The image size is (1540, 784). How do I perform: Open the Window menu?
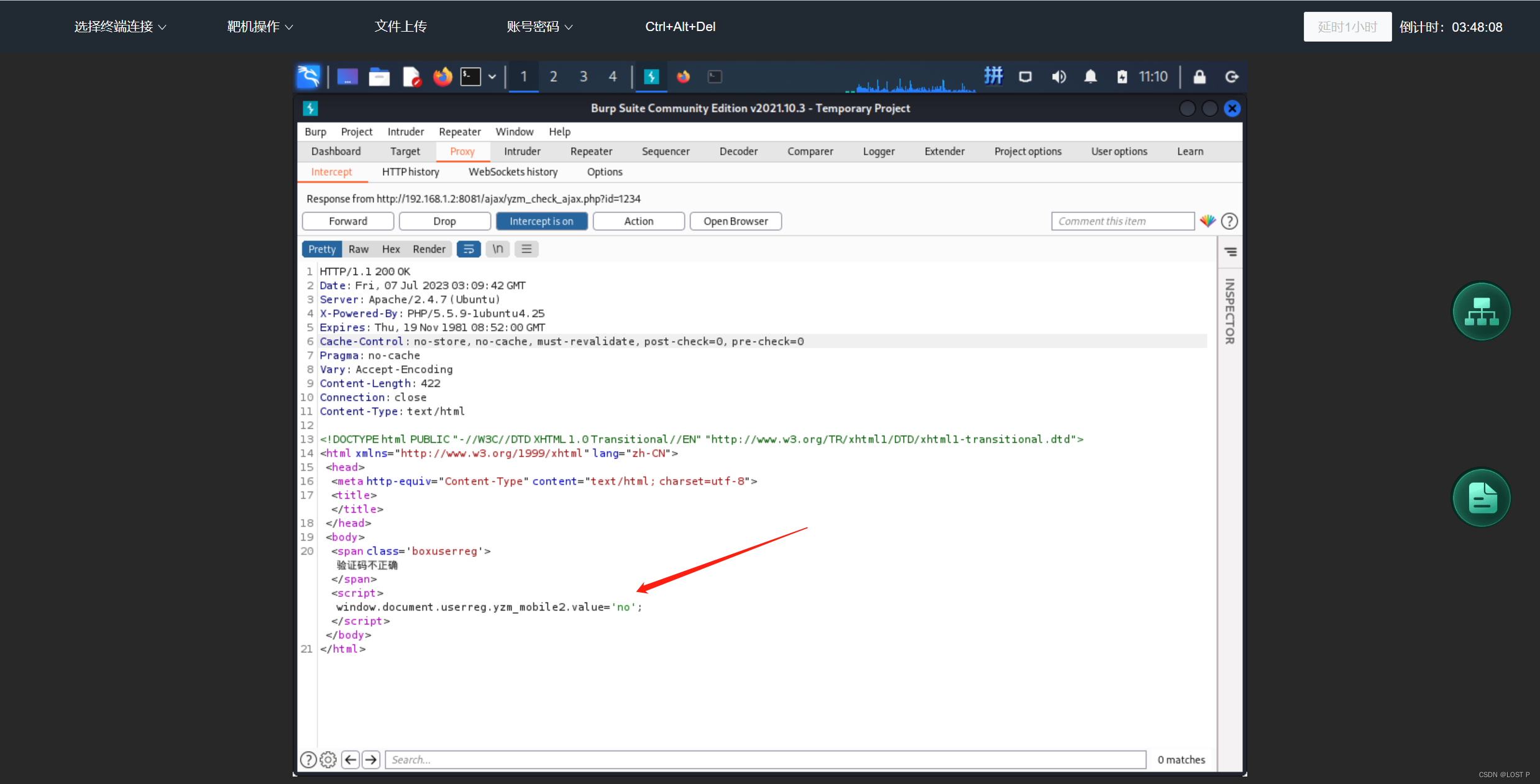tap(515, 132)
